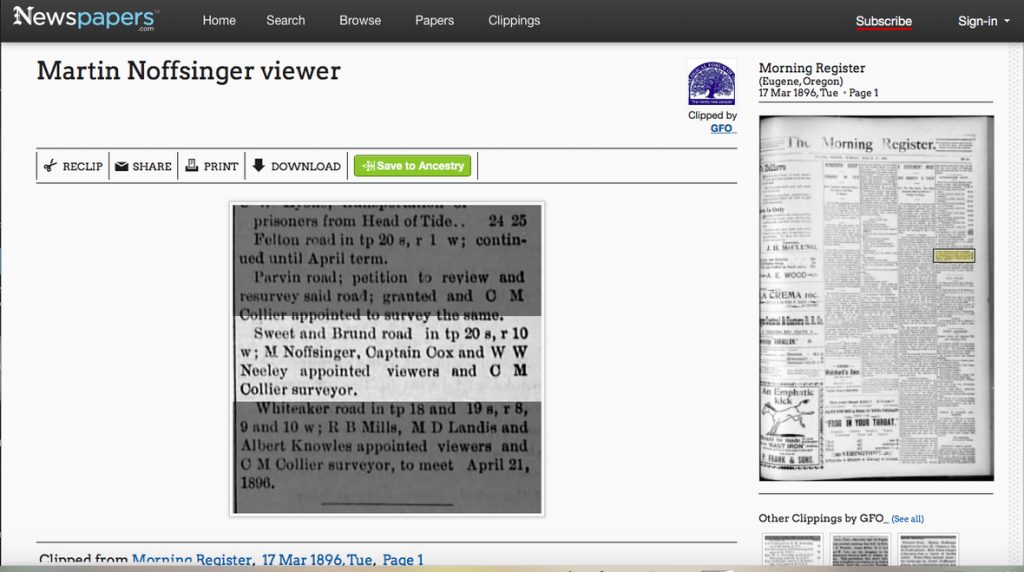This screenshot has height=572, width=1024.
Task: Click the scissors Reclip icon
Action: [50, 166]
